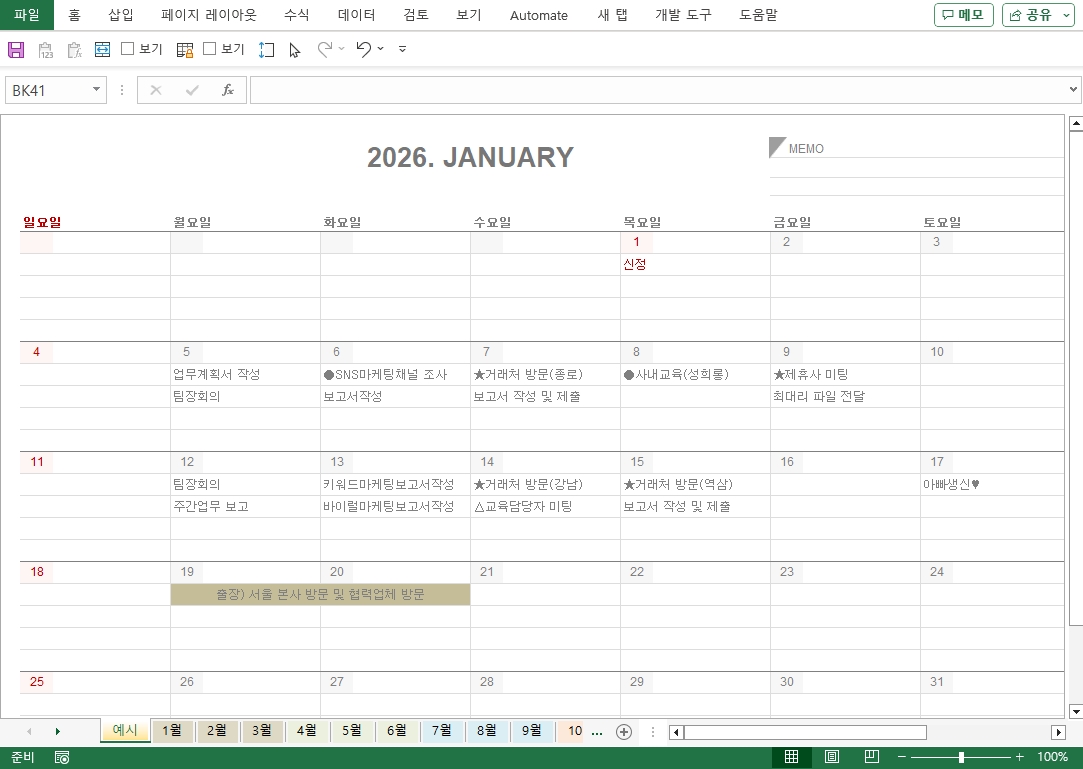This screenshot has height=769, width=1083.
Task: Click the macro record icon in status bar
Action: pos(62,757)
